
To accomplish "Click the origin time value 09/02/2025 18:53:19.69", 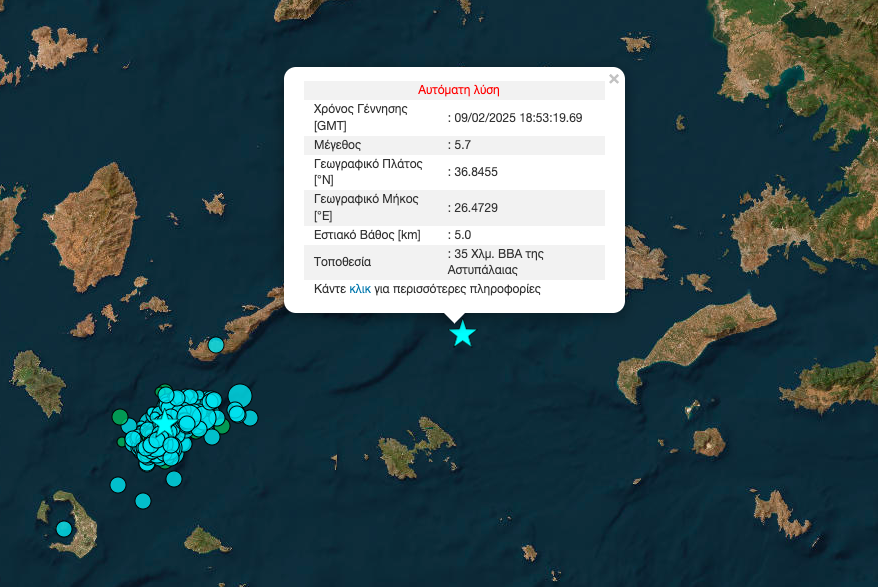I will 518,118.
